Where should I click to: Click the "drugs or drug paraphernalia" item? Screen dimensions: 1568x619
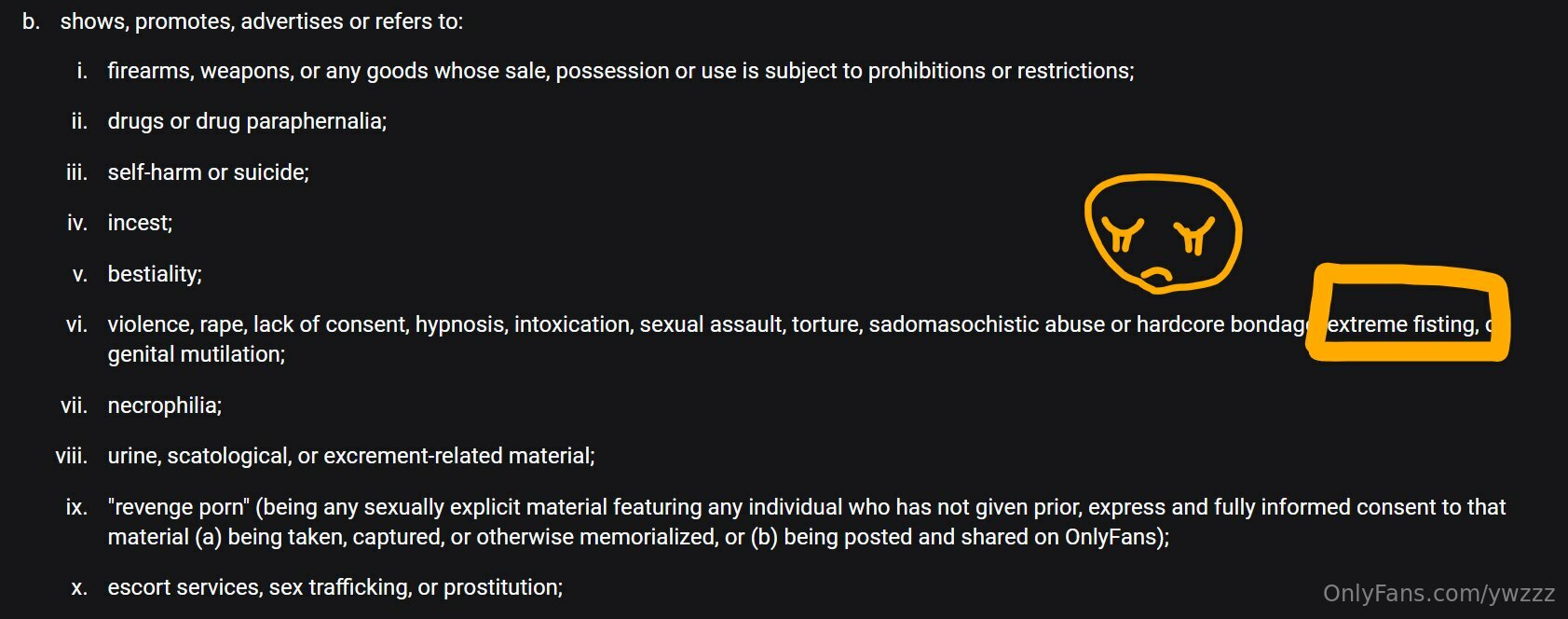coord(247,121)
